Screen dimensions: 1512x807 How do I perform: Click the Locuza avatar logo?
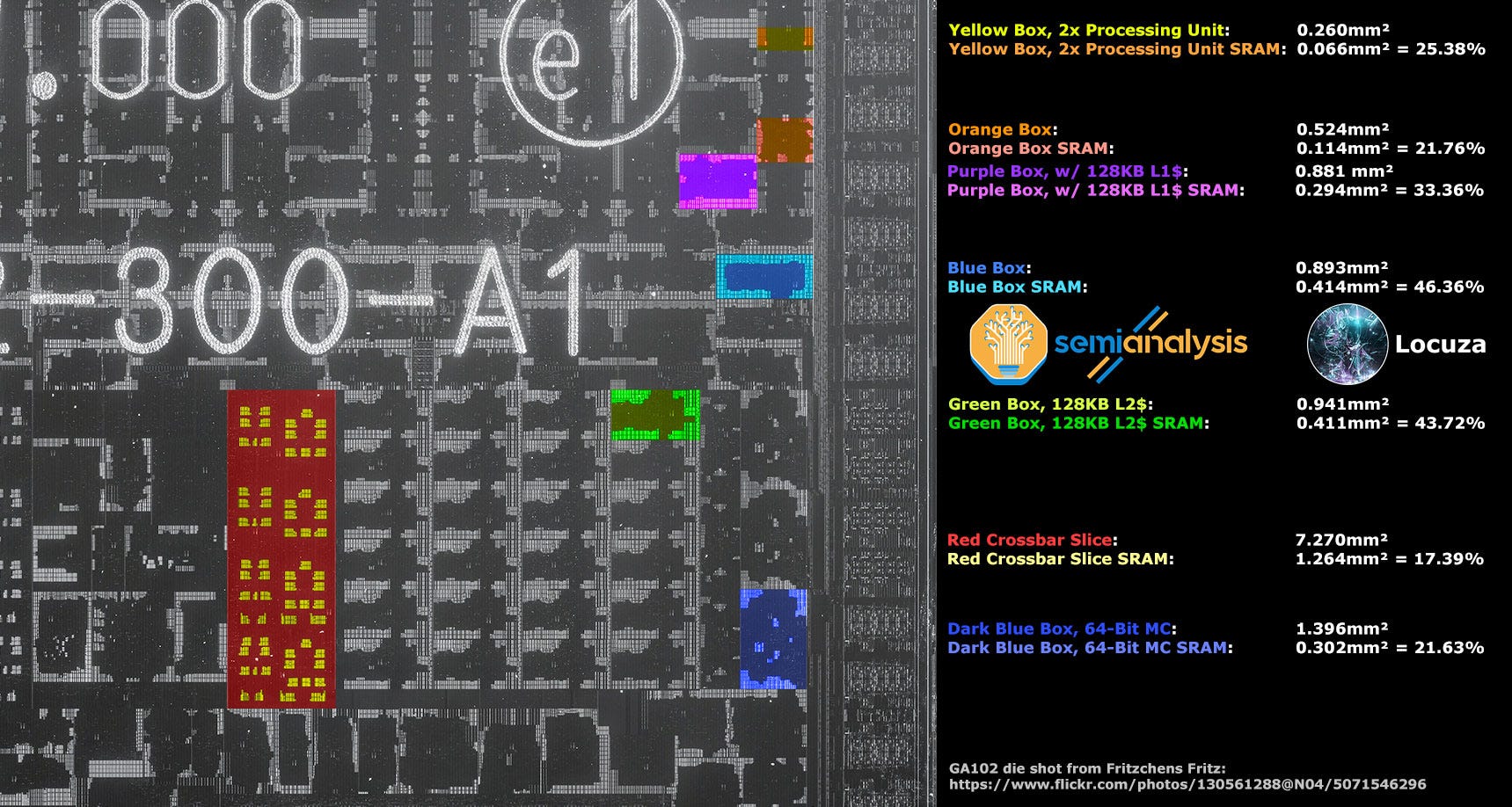point(1348,344)
